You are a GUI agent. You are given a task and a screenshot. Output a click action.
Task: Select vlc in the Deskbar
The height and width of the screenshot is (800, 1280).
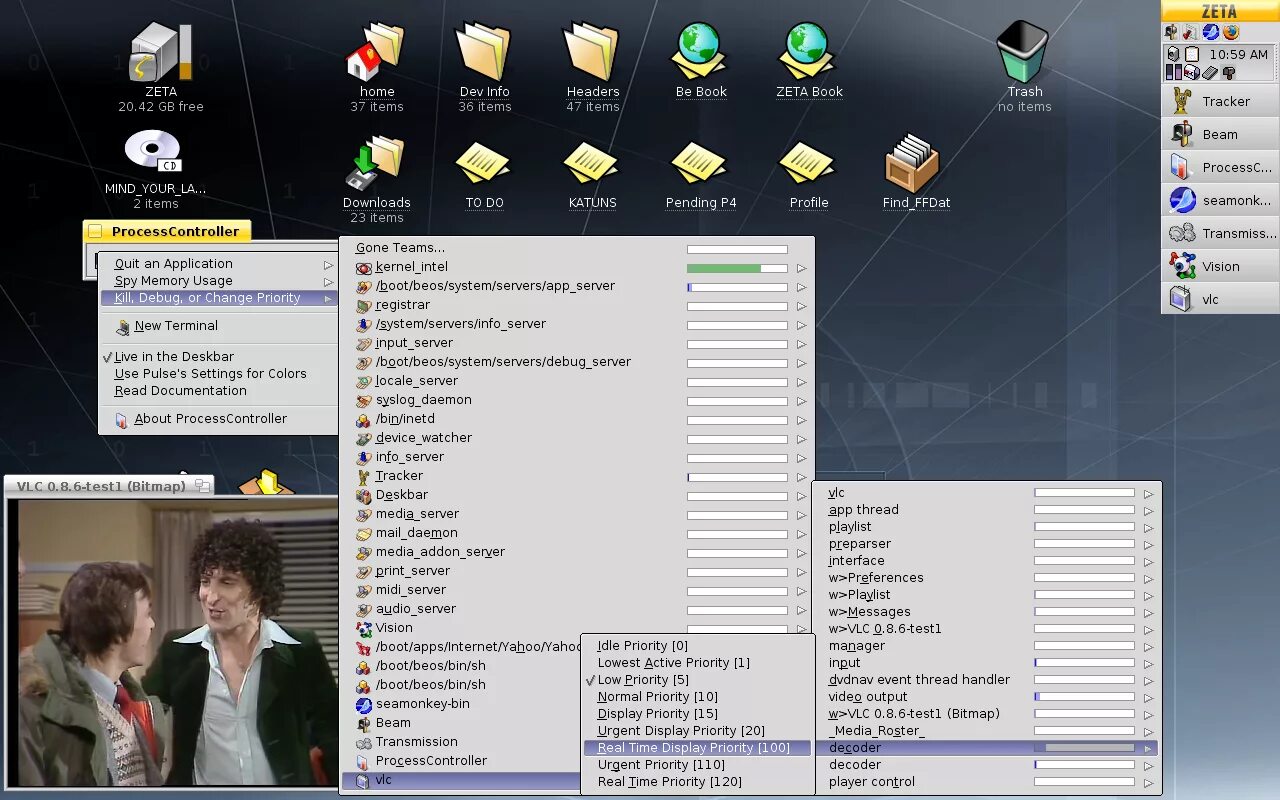tap(1220, 299)
